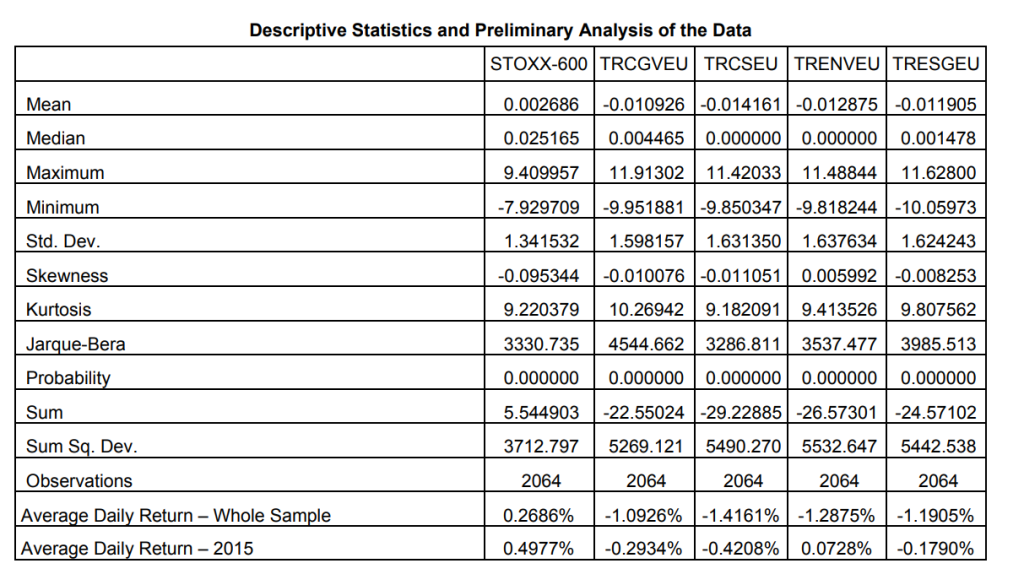Click the Mean row label
The width and height of the screenshot is (1024, 585).
point(48,104)
